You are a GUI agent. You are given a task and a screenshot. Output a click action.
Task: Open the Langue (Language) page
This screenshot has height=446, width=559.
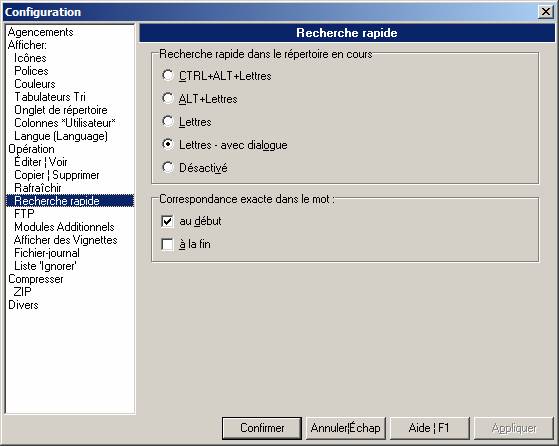pos(61,136)
